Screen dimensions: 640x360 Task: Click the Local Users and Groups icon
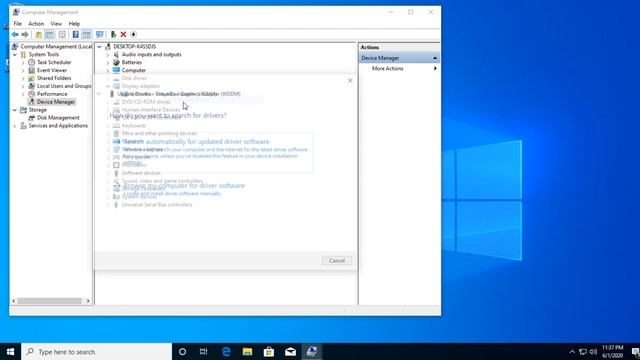pyautogui.click(x=31, y=86)
